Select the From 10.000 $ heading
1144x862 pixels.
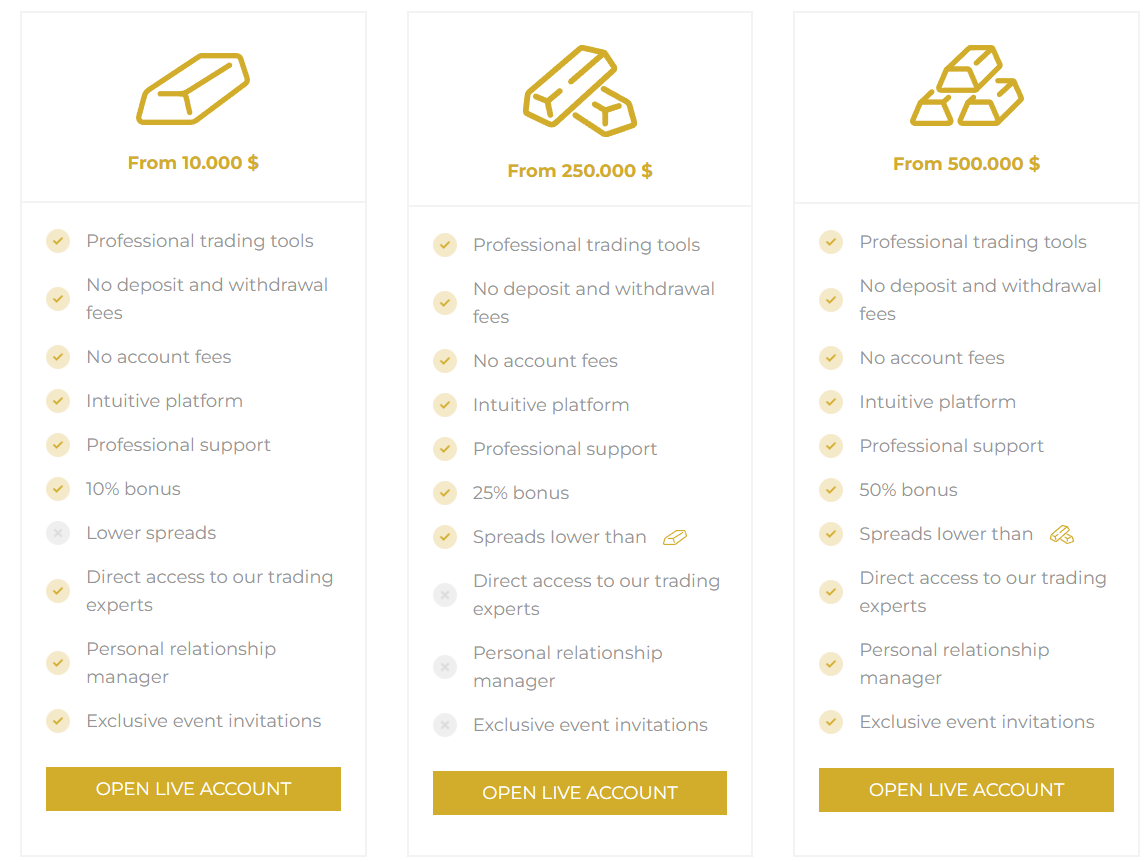point(193,163)
